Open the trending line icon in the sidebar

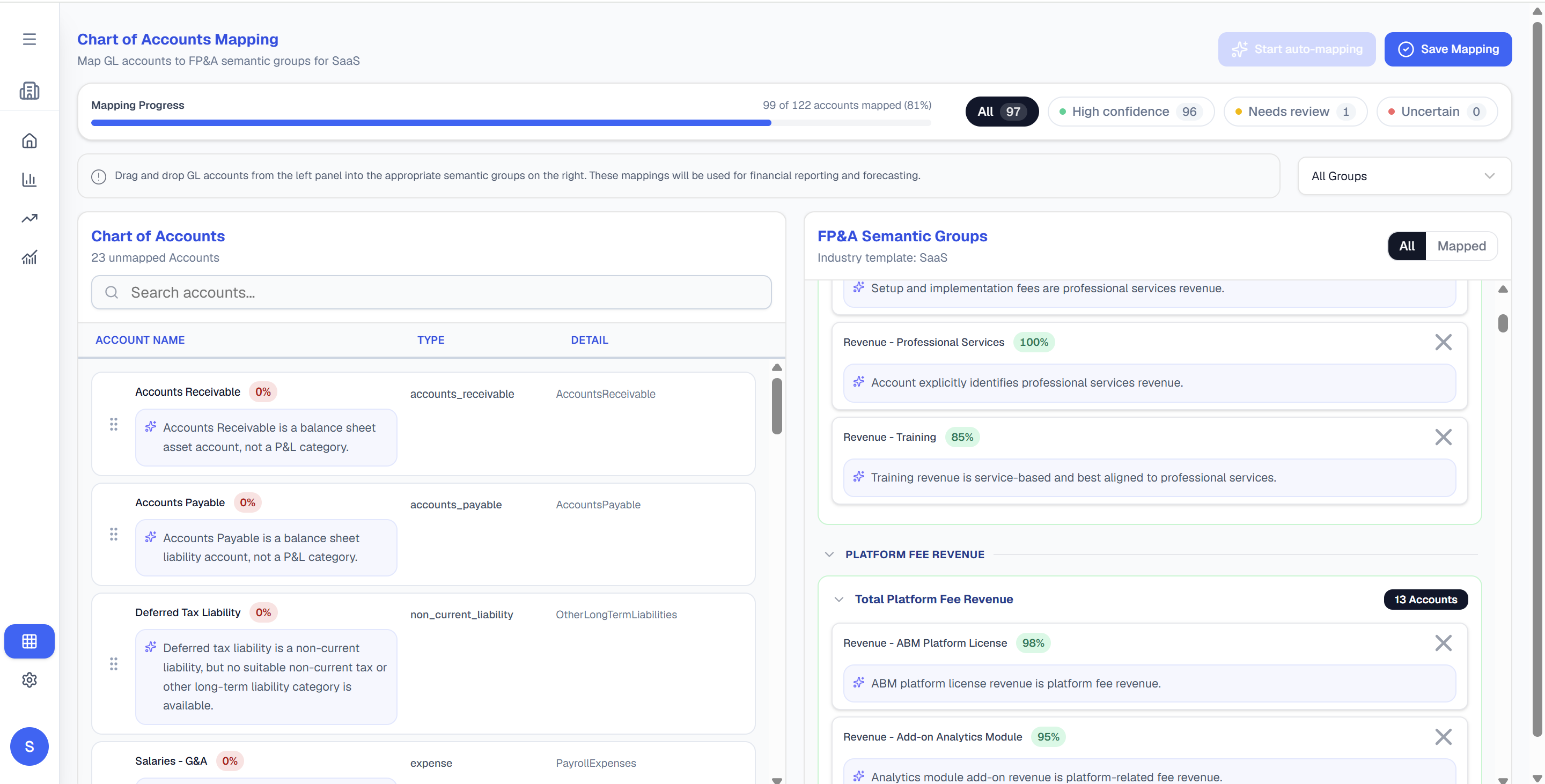30,218
